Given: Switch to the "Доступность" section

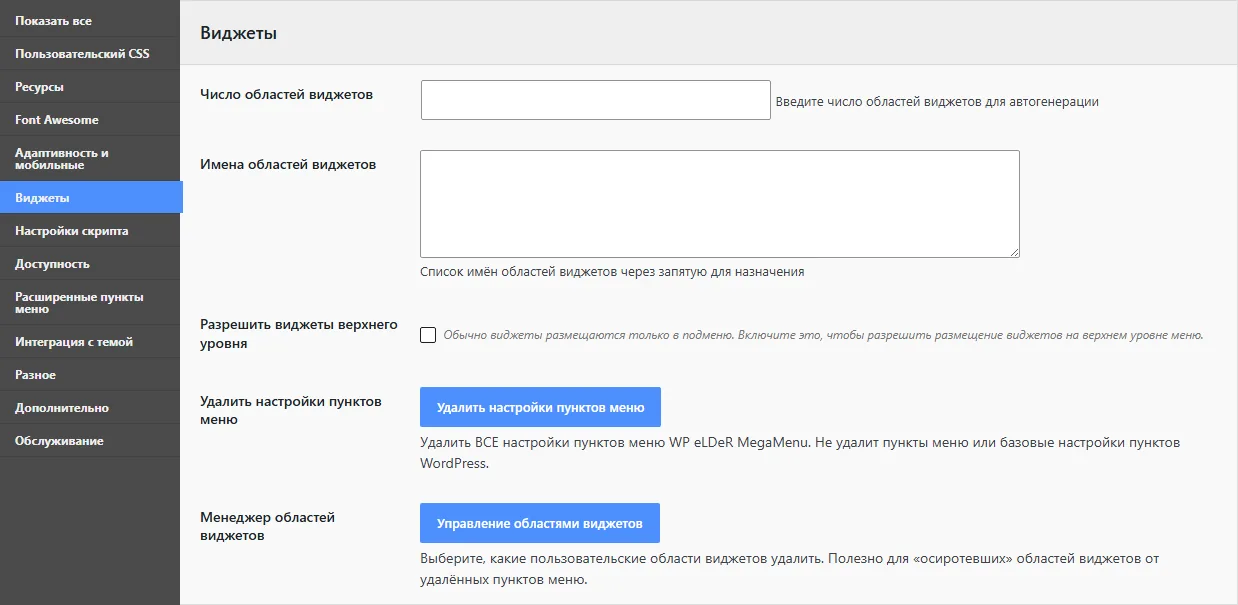Looking at the screenshot, I should pyautogui.click(x=90, y=264).
